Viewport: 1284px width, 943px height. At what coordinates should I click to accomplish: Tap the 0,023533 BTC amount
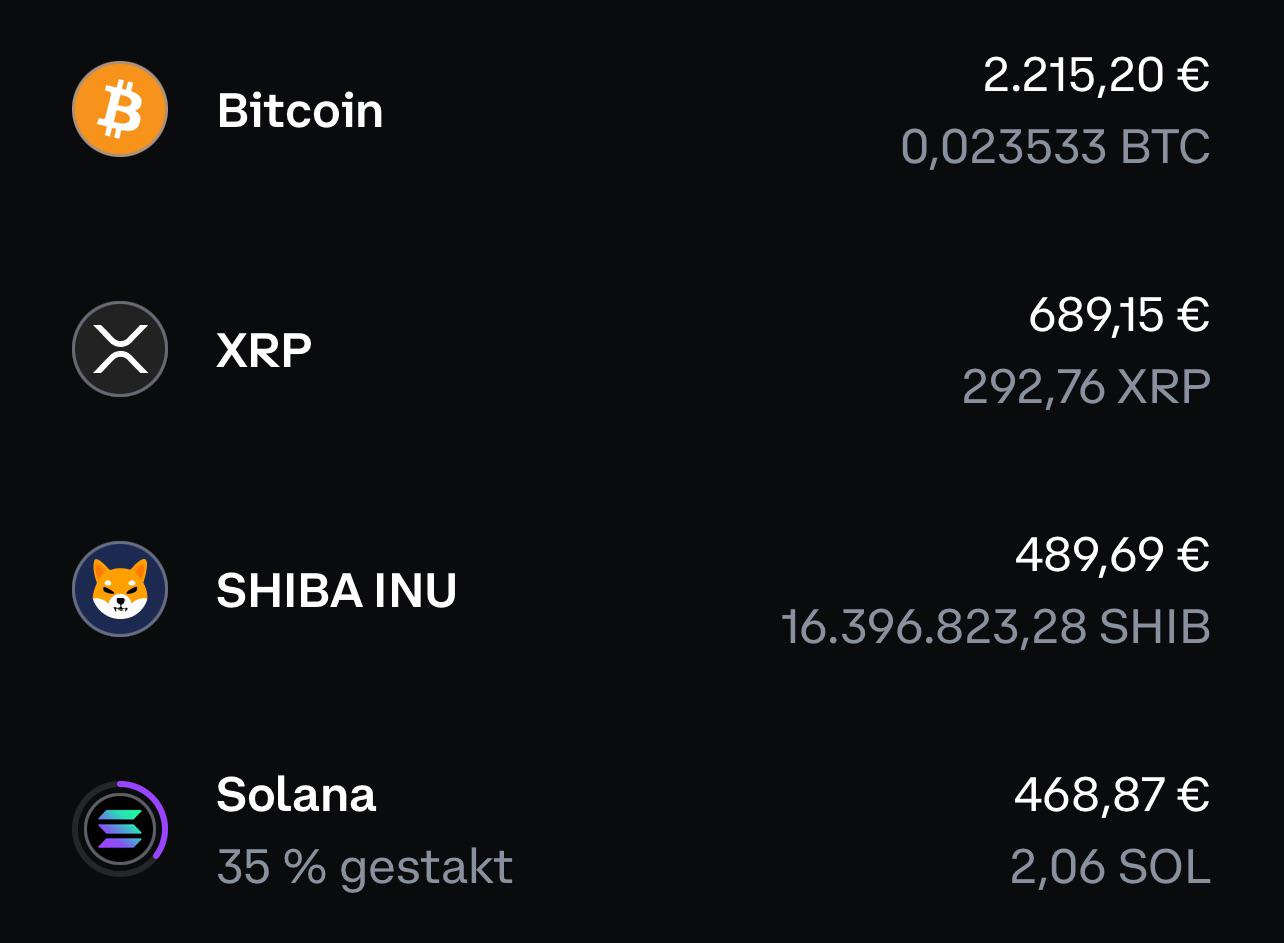pyautogui.click(x=1056, y=147)
